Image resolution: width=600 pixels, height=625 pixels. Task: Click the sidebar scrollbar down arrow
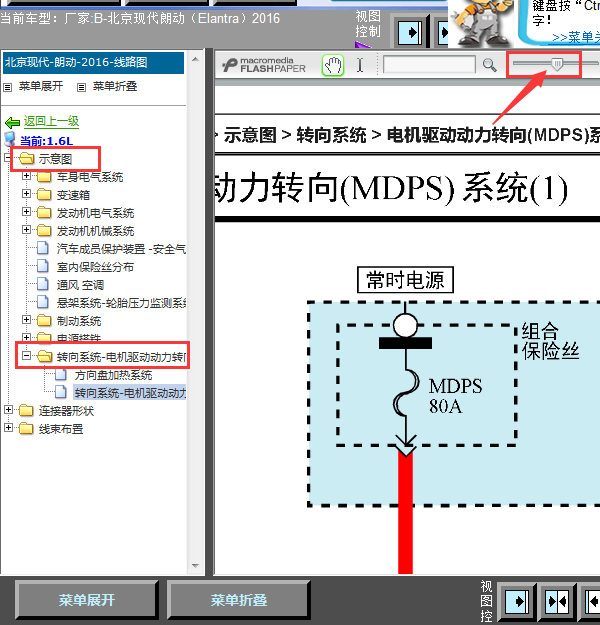click(x=195, y=566)
